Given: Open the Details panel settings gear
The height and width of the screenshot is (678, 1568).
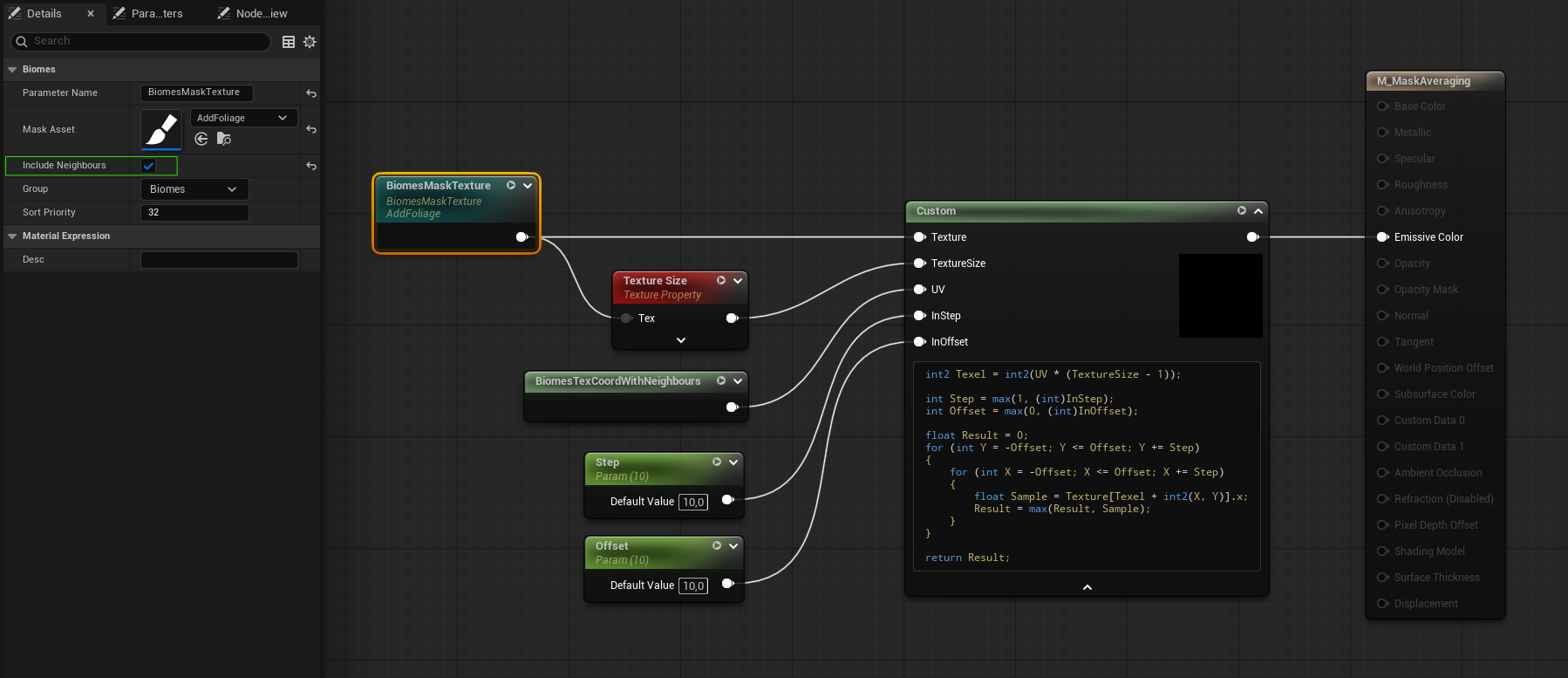Looking at the screenshot, I should (x=310, y=42).
